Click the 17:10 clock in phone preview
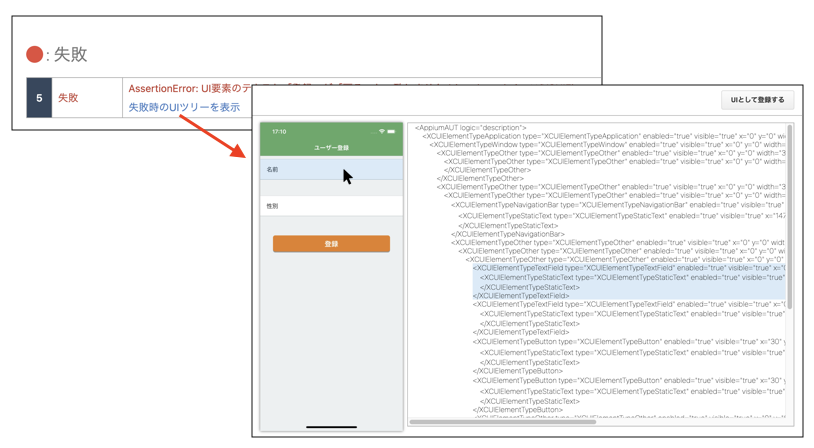 [x=279, y=131]
